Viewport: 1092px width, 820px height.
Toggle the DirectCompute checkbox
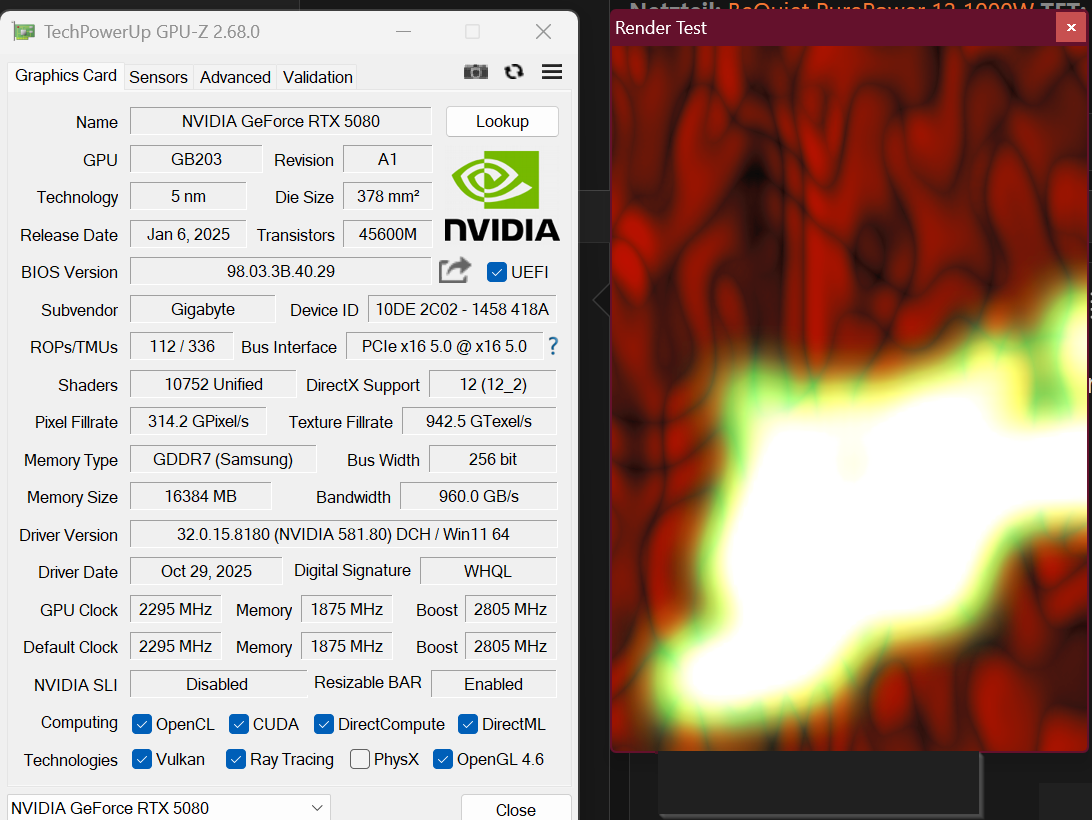click(323, 724)
